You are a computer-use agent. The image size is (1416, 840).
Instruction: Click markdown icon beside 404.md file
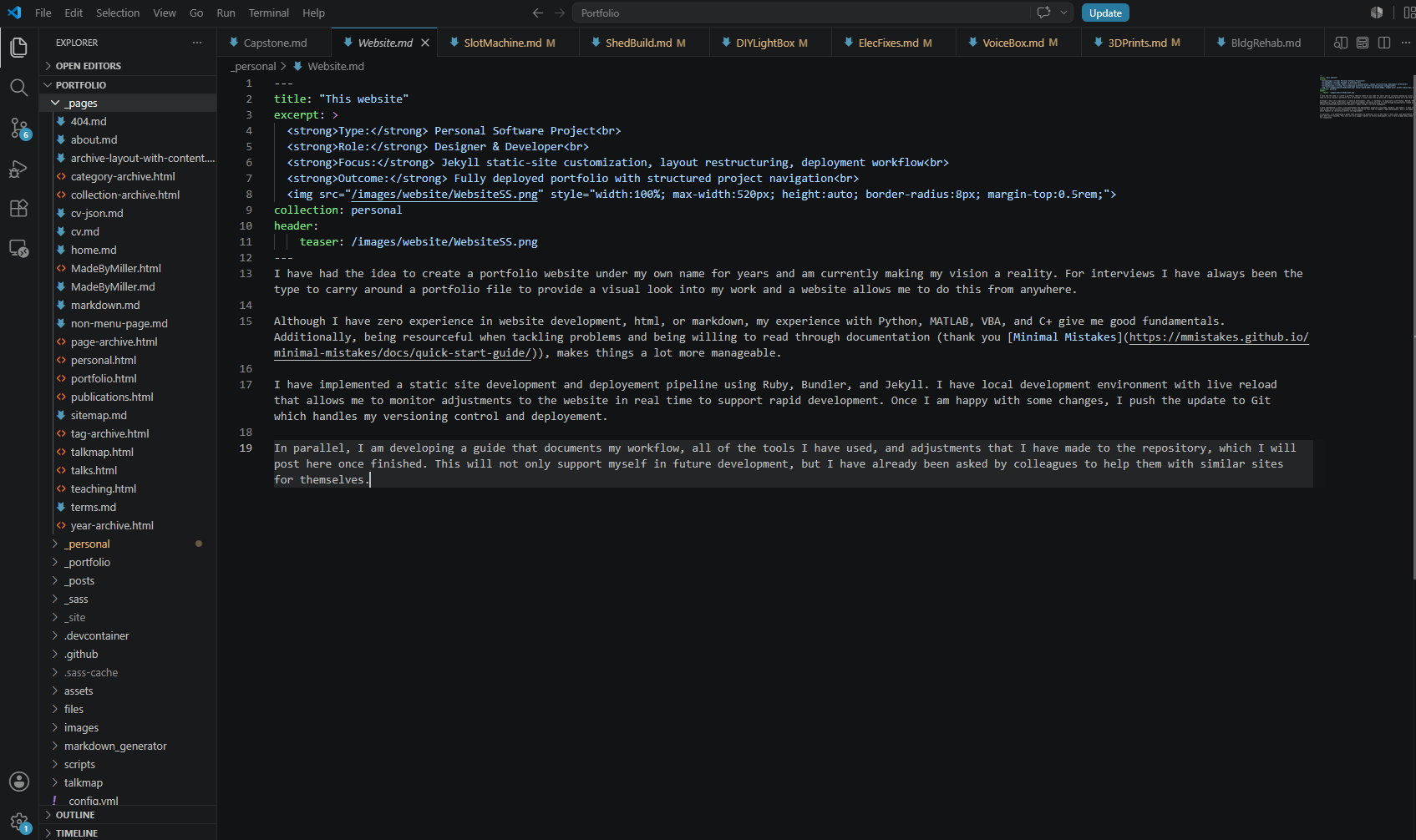(x=61, y=121)
